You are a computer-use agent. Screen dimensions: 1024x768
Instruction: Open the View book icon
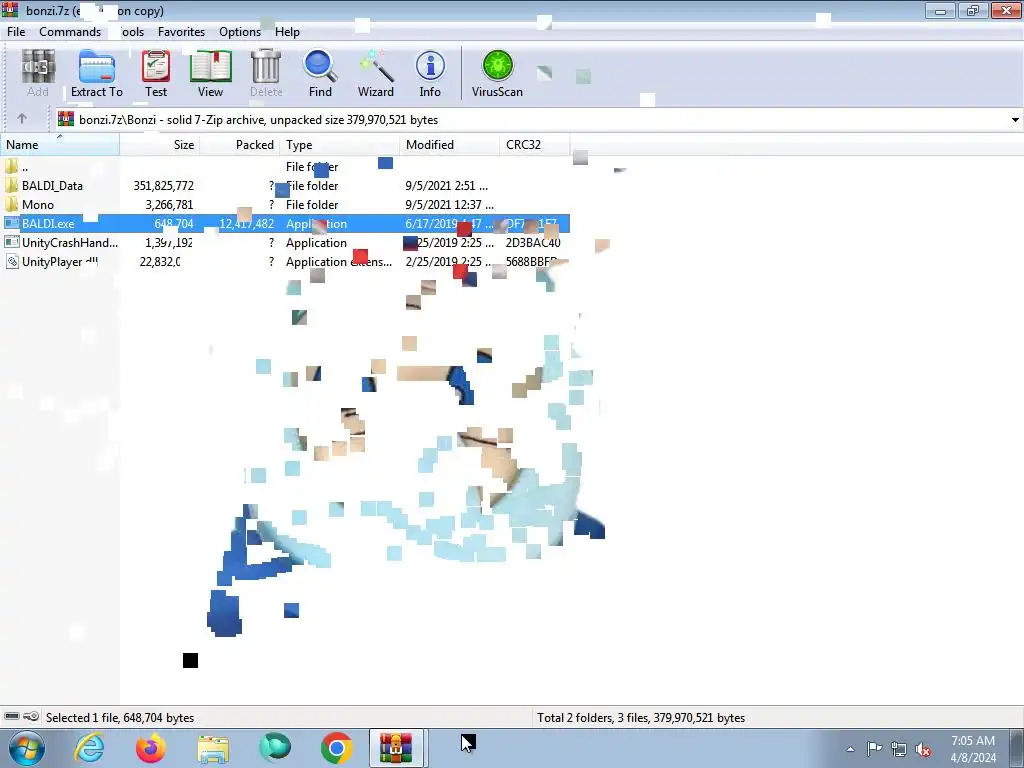point(210,73)
